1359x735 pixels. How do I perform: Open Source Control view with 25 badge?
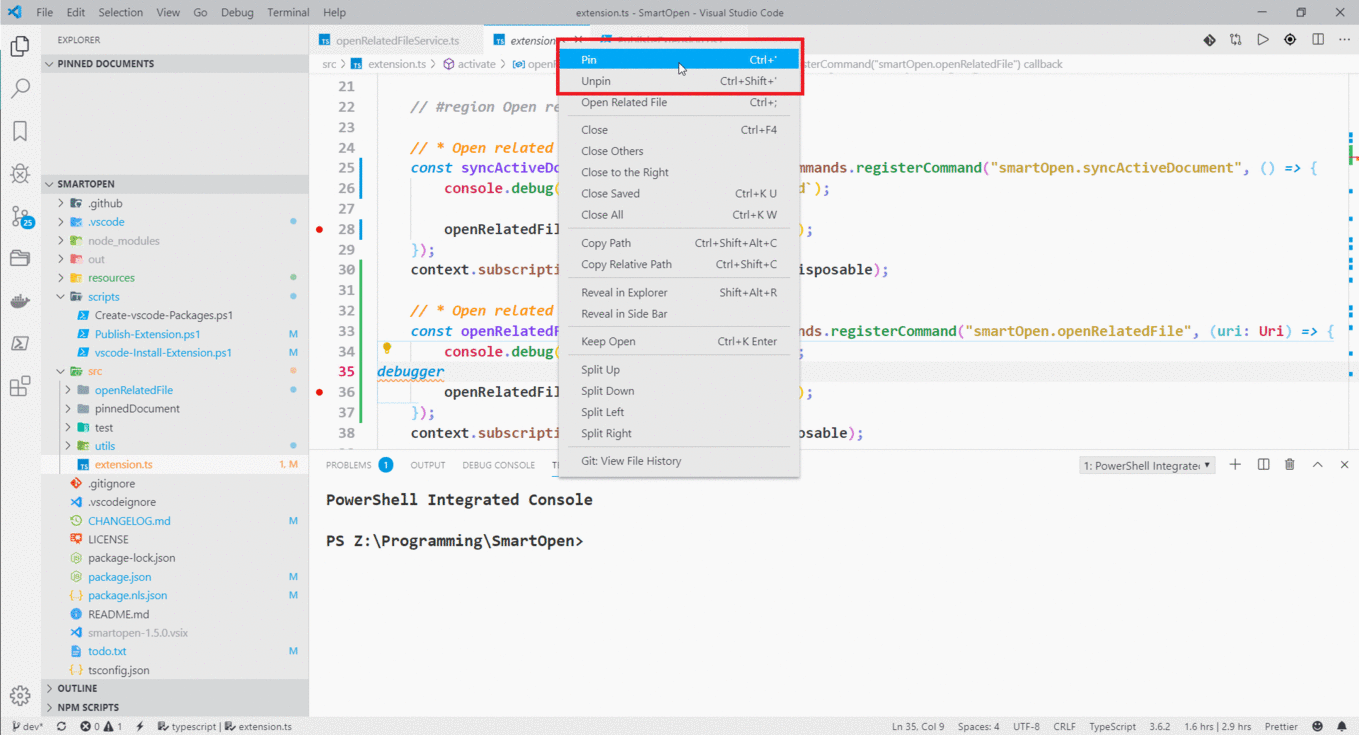[x=21, y=216]
